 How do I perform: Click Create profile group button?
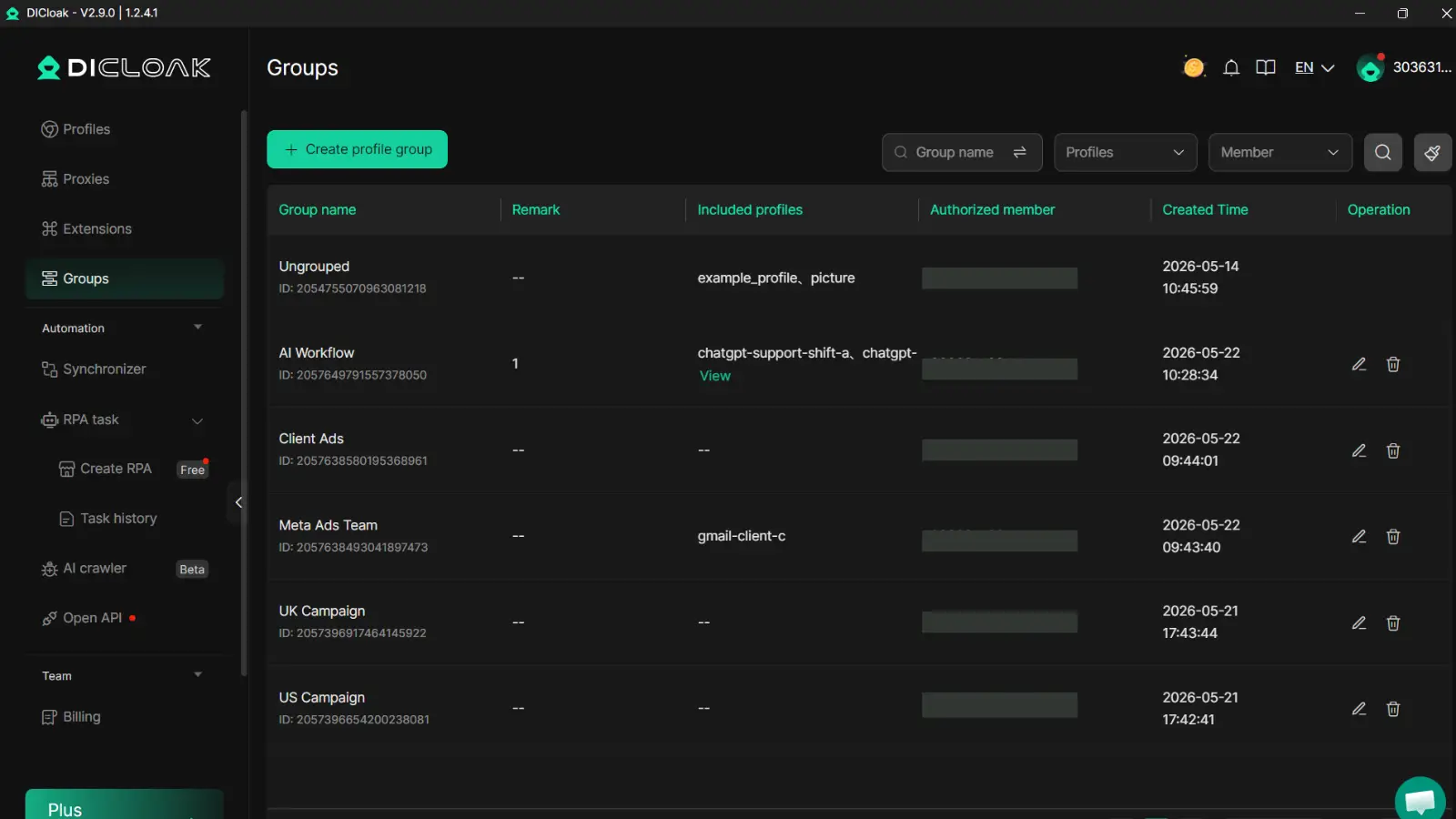tap(357, 149)
